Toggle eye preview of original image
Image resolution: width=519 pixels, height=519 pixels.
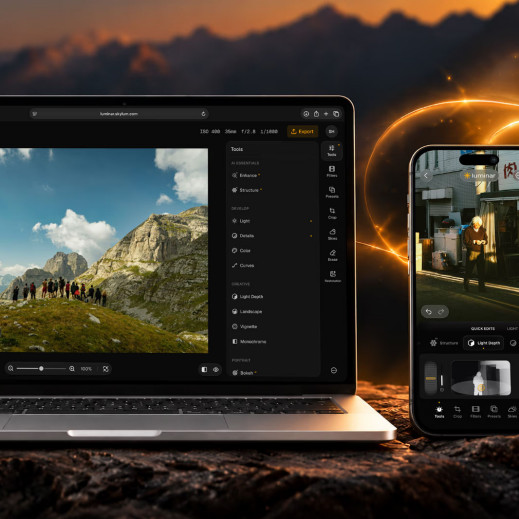click(x=216, y=369)
